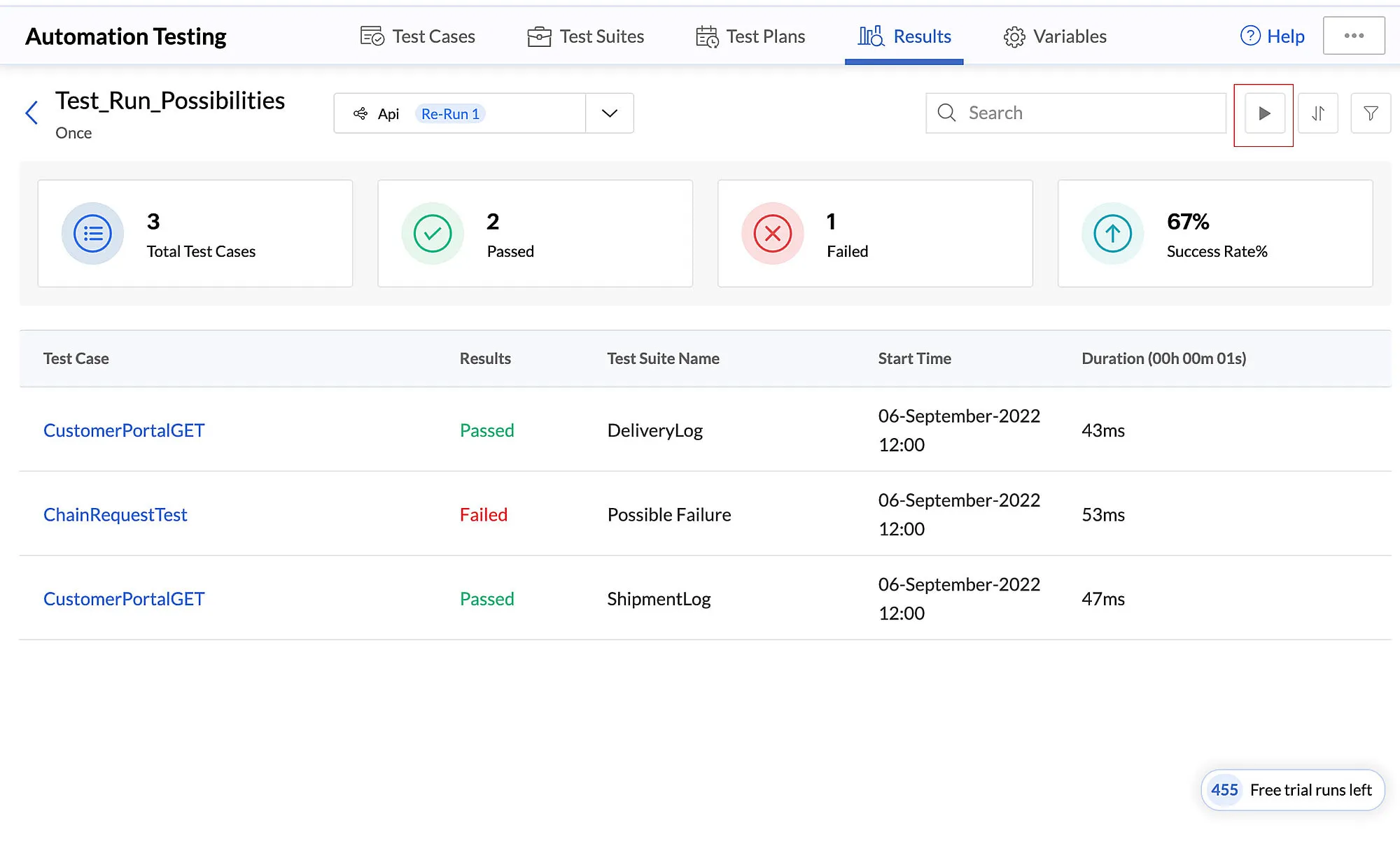Open the ChainRequestTest test case link
Image resolution: width=1400 pixels, height=846 pixels.
pyautogui.click(x=115, y=514)
